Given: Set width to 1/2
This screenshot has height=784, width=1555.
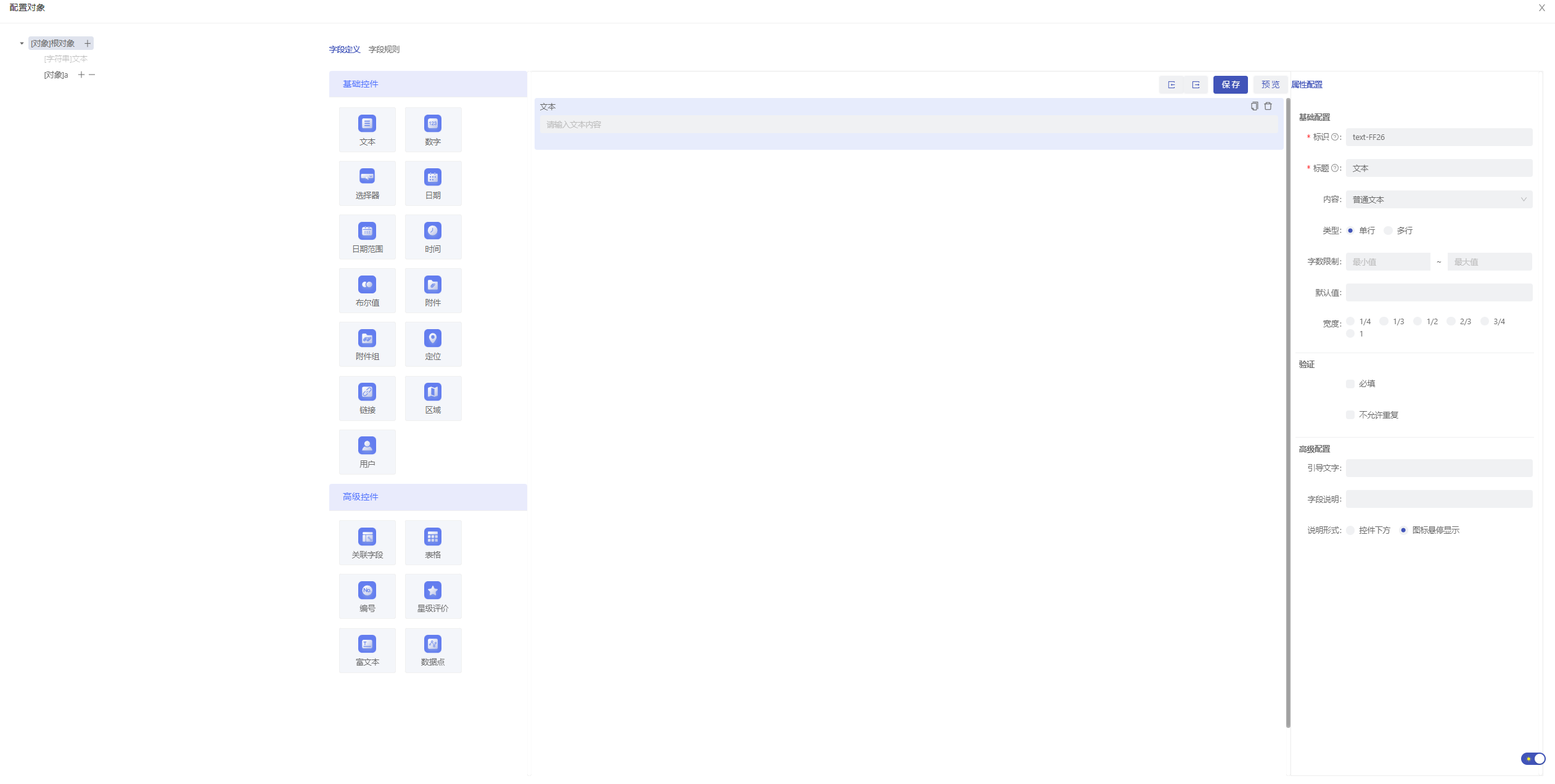Looking at the screenshot, I should pos(1418,321).
